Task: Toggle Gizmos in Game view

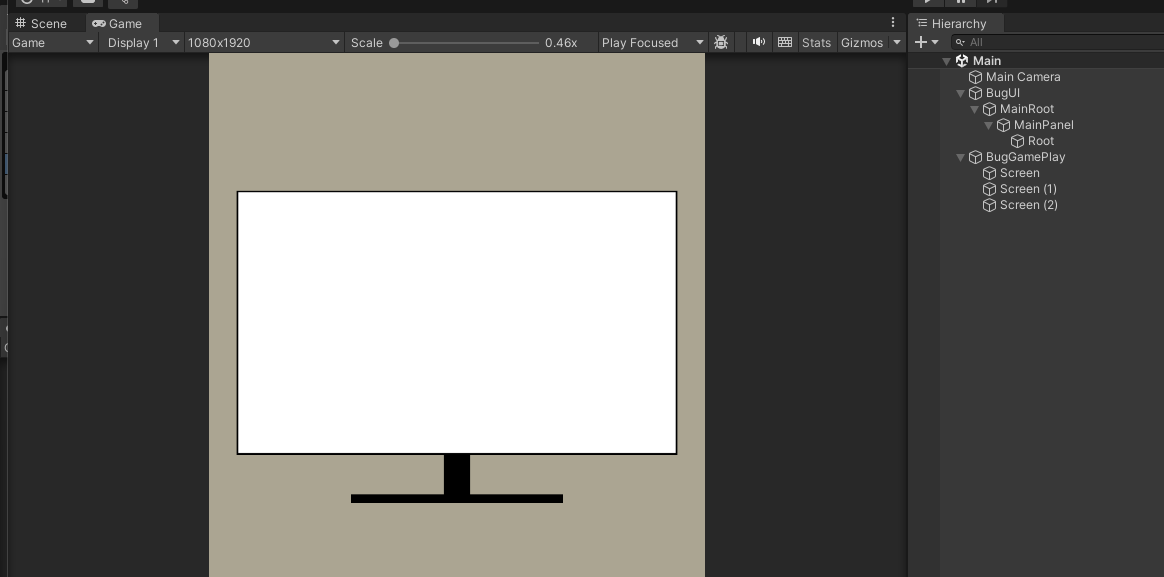Action: 862,42
